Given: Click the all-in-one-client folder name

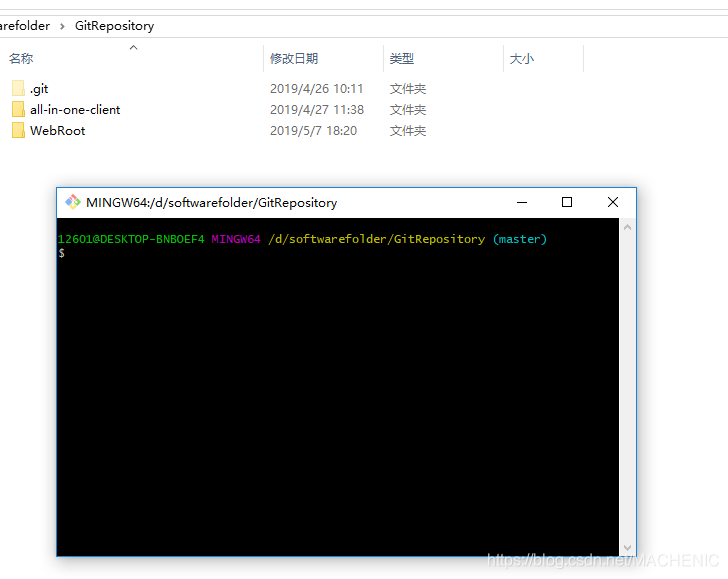Looking at the screenshot, I should (75, 110).
